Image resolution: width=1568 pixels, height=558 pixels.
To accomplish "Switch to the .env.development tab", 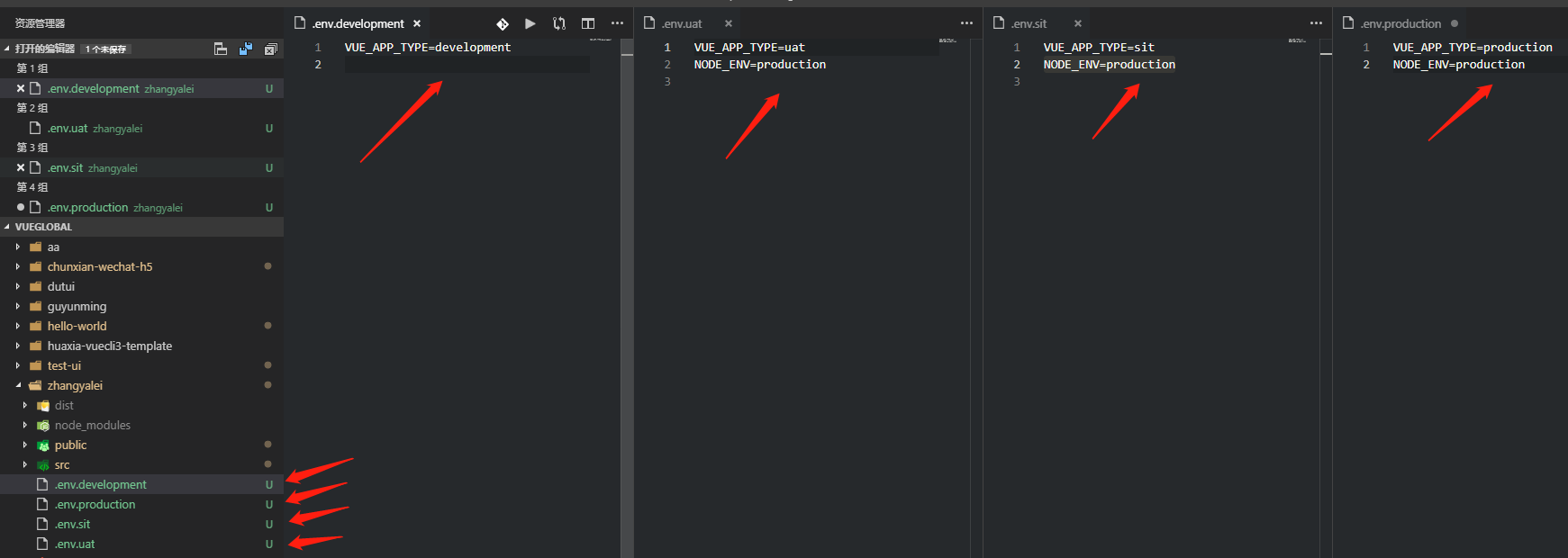I will pos(358,23).
